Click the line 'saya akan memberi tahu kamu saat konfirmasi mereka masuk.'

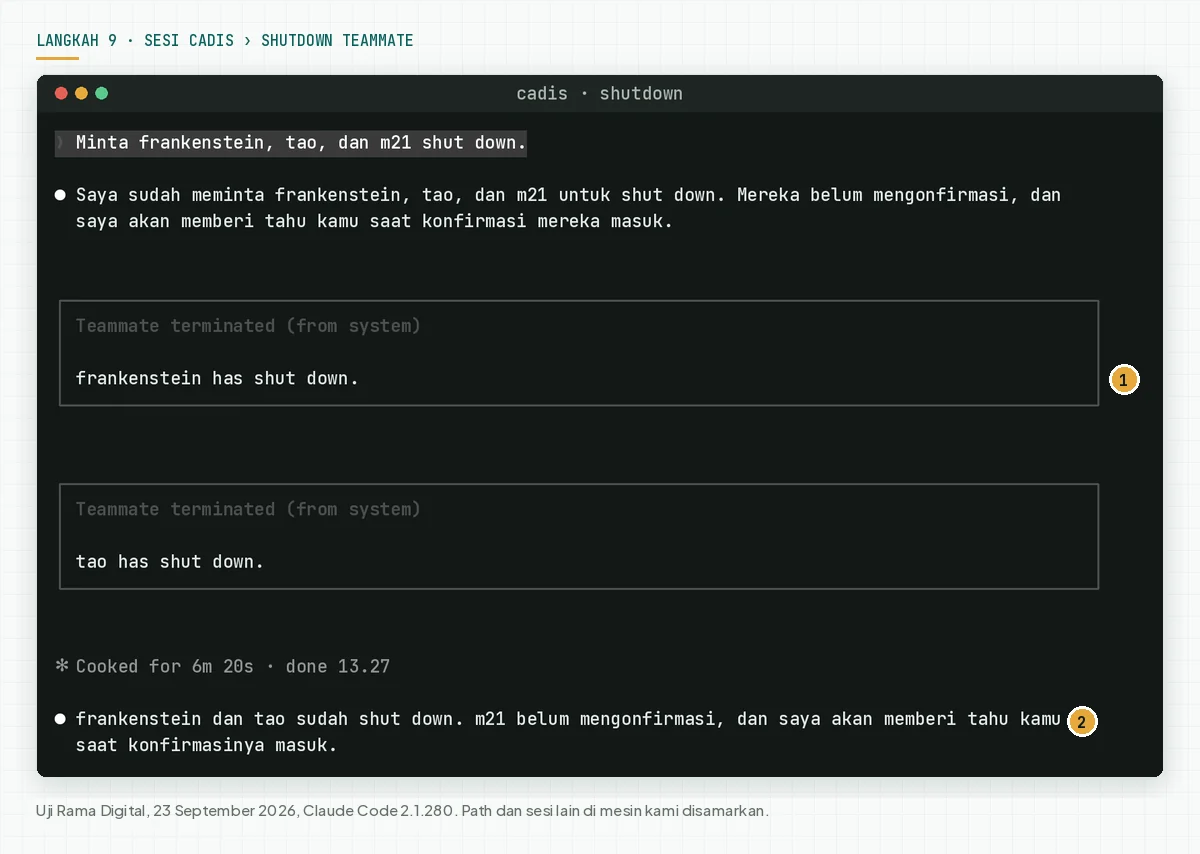(x=375, y=221)
